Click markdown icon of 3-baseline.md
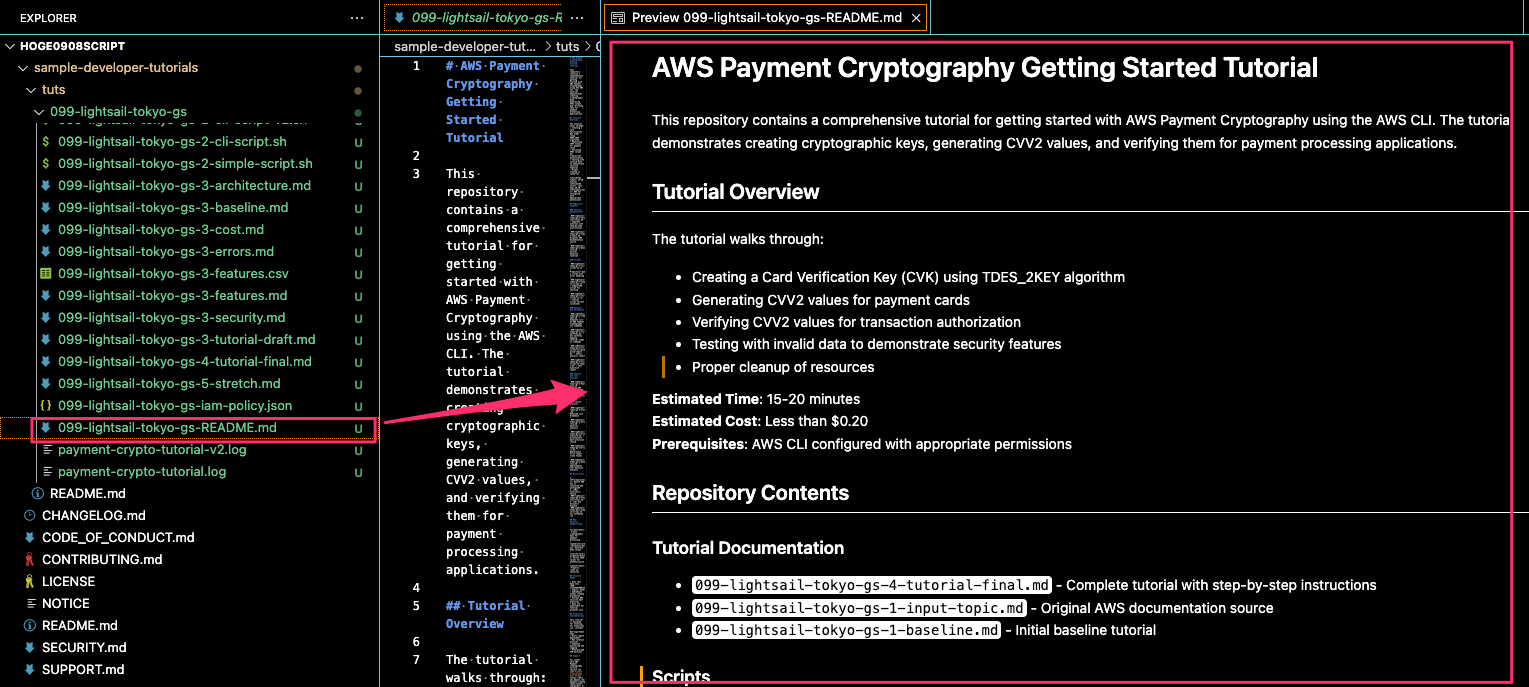1529x687 pixels. tap(46, 208)
